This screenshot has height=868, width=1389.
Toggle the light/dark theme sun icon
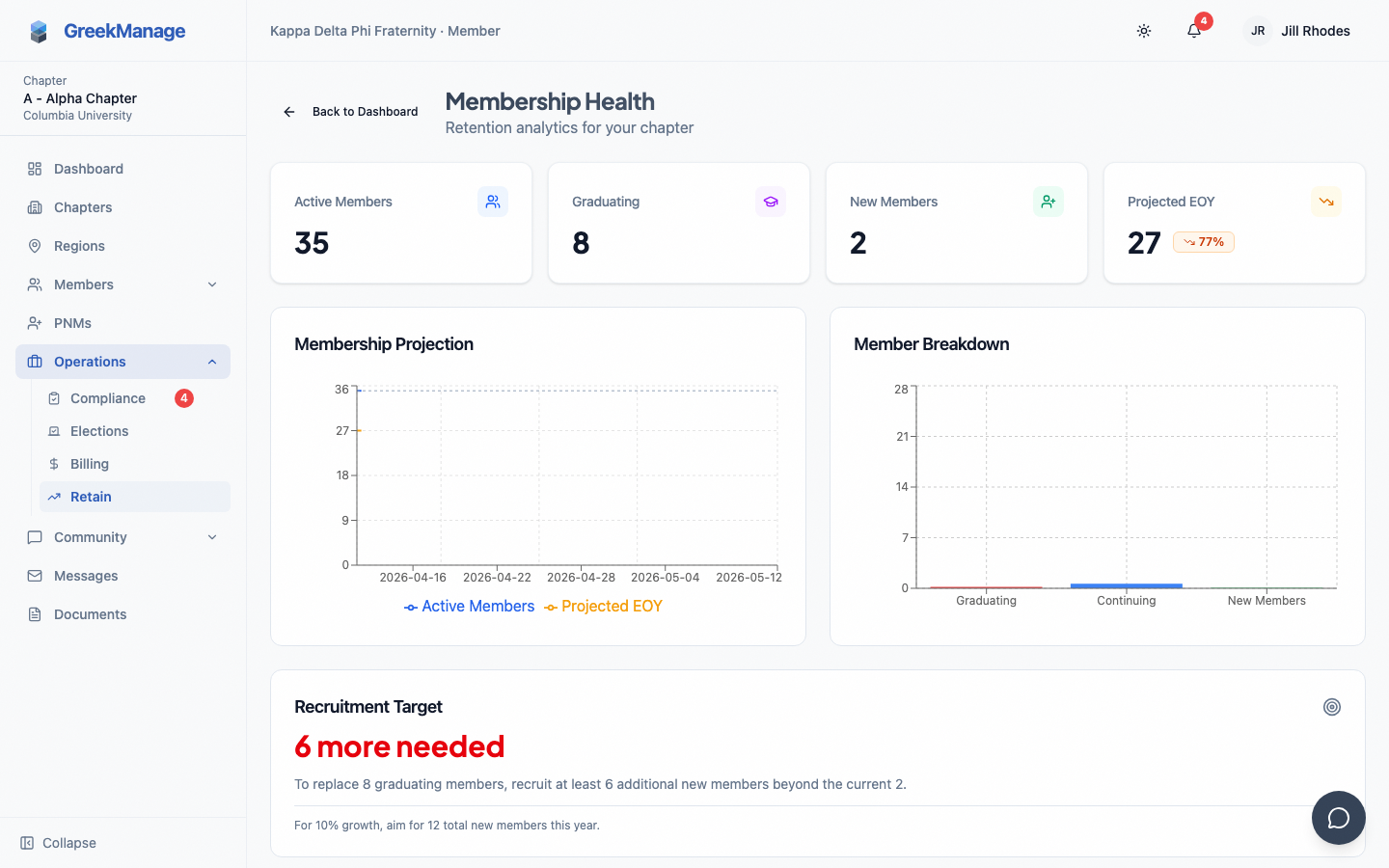(1144, 31)
